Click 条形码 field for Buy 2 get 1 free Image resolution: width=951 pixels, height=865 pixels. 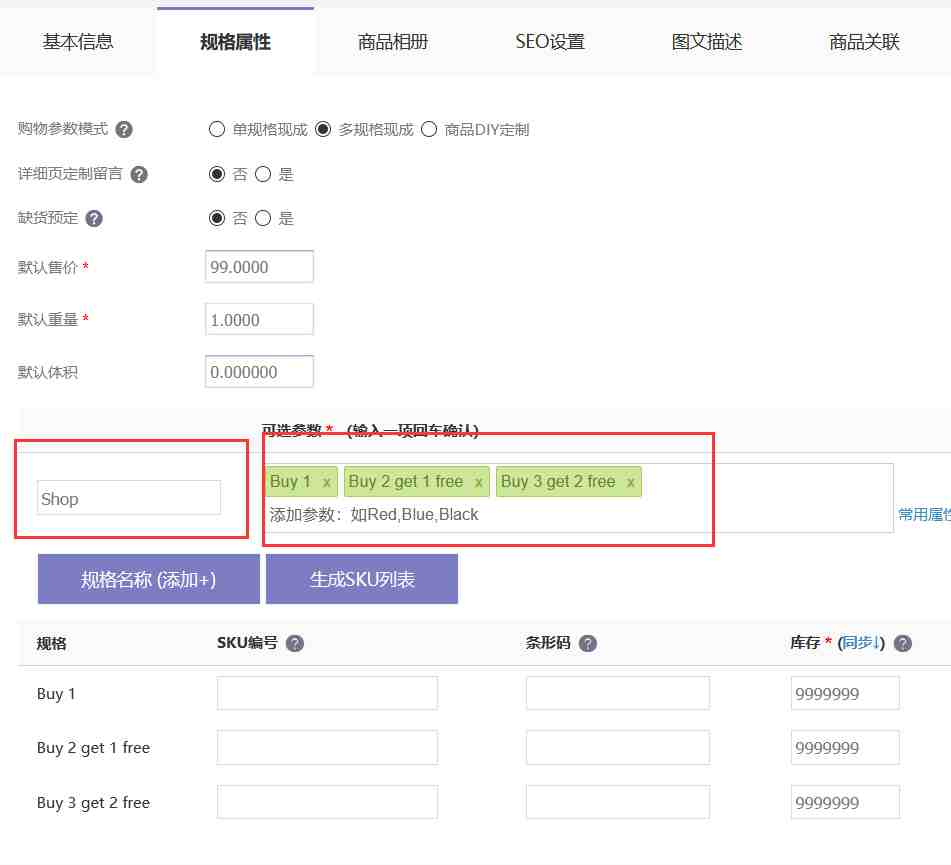pyautogui.click(x=618, y=748)
